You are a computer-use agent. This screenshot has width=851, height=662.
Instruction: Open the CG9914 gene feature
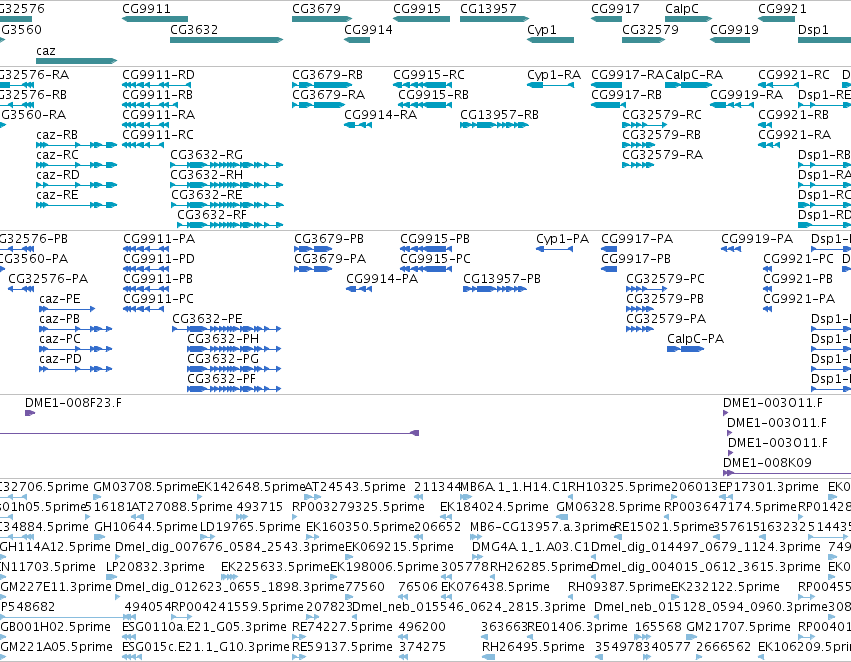coord(357,40)
